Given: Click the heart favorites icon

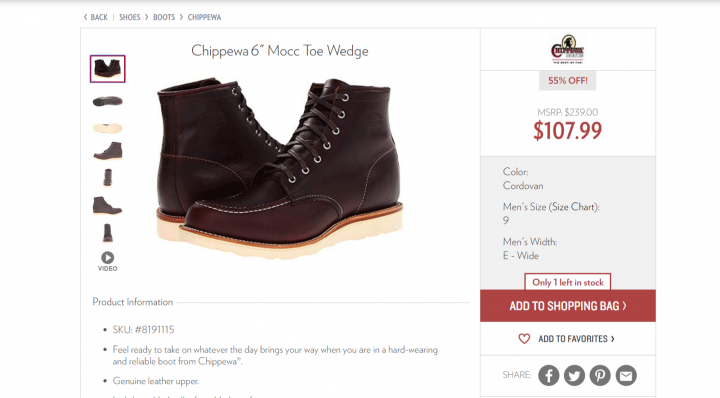Looking at the screenshot, I should pos(524,339).
